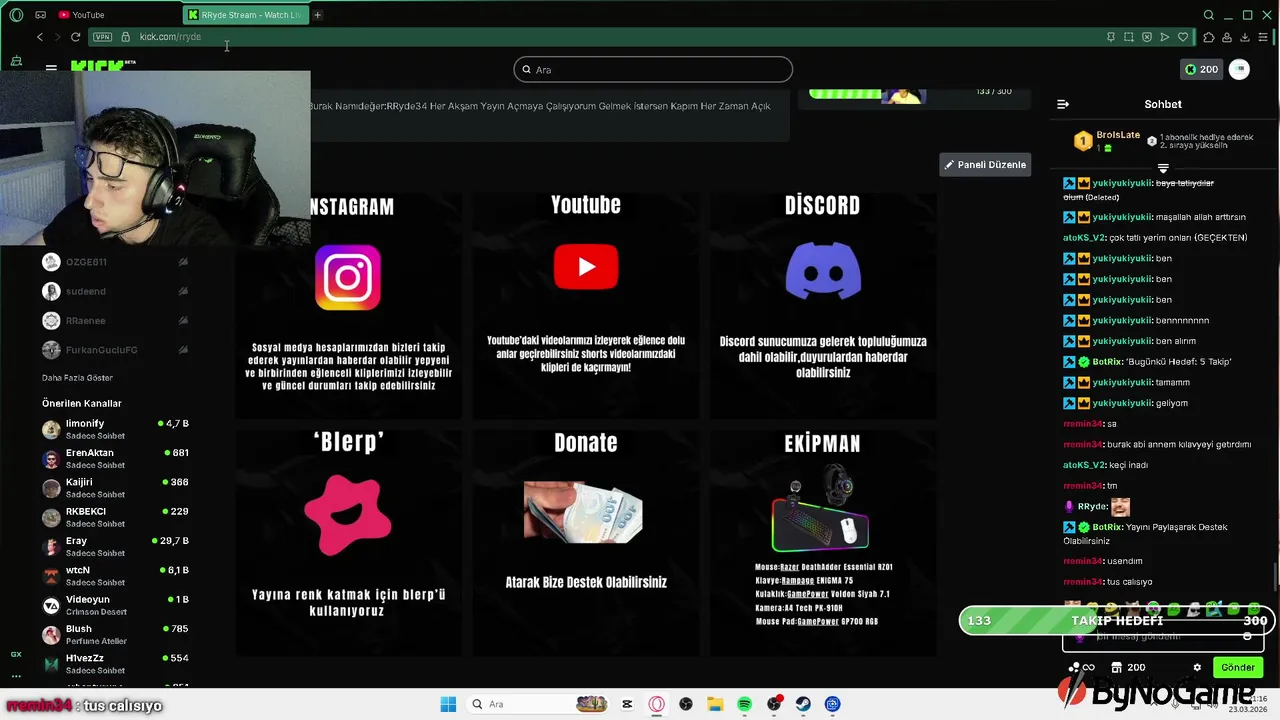Open RKBEKCI recommended channel
Image resolution: width=1280 pixels, height=720 pixels.
115,517
